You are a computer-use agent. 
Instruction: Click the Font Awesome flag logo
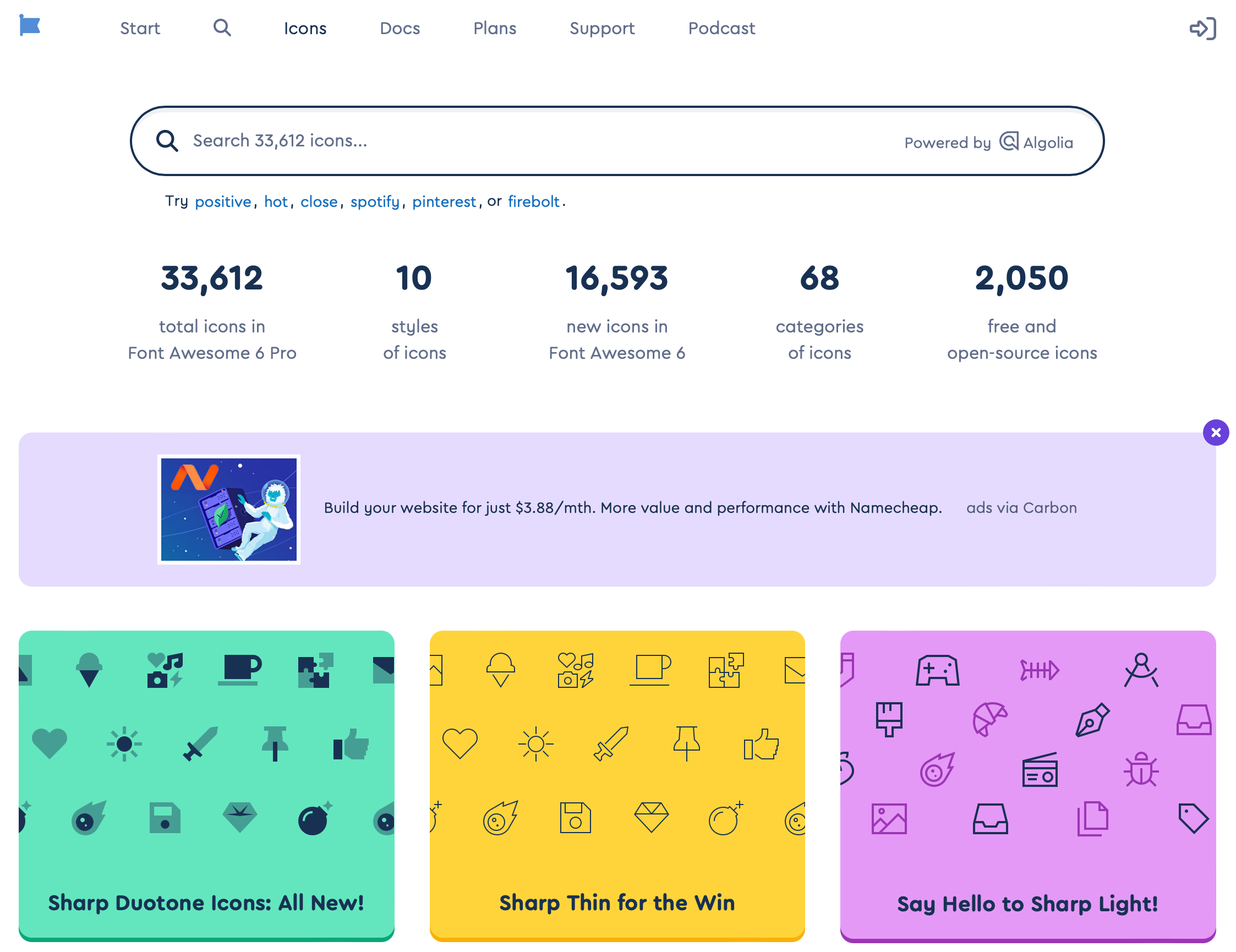(29, 25)
